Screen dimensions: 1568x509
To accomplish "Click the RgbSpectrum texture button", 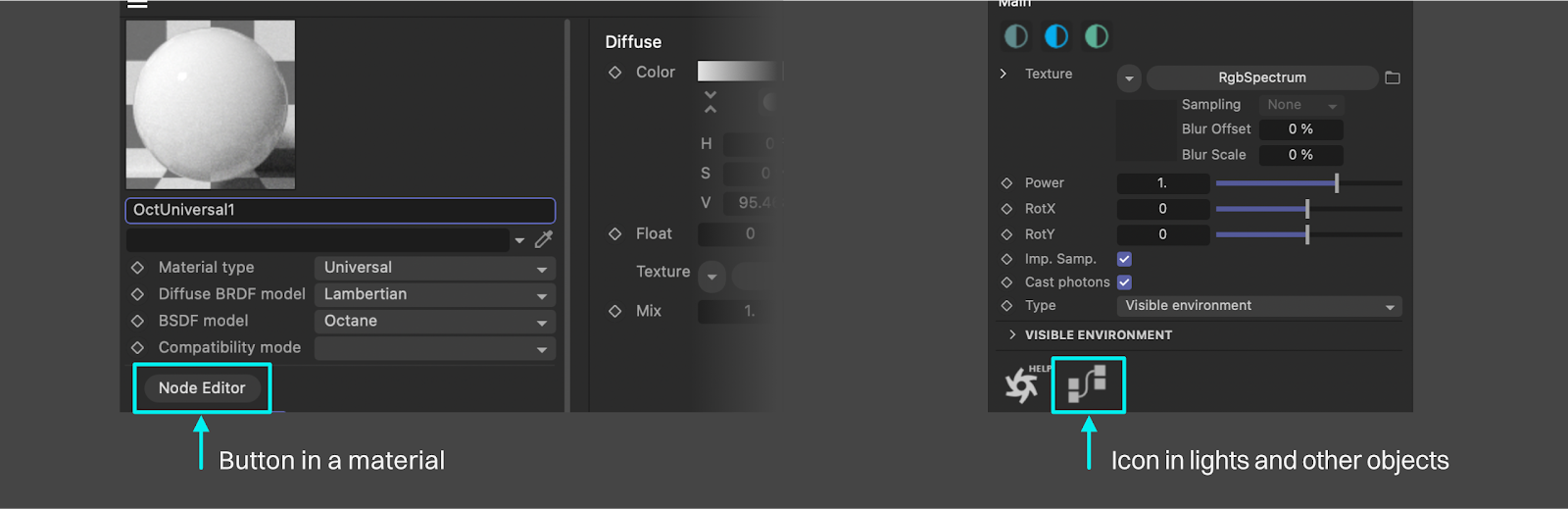I will (x=1261, y=77).
